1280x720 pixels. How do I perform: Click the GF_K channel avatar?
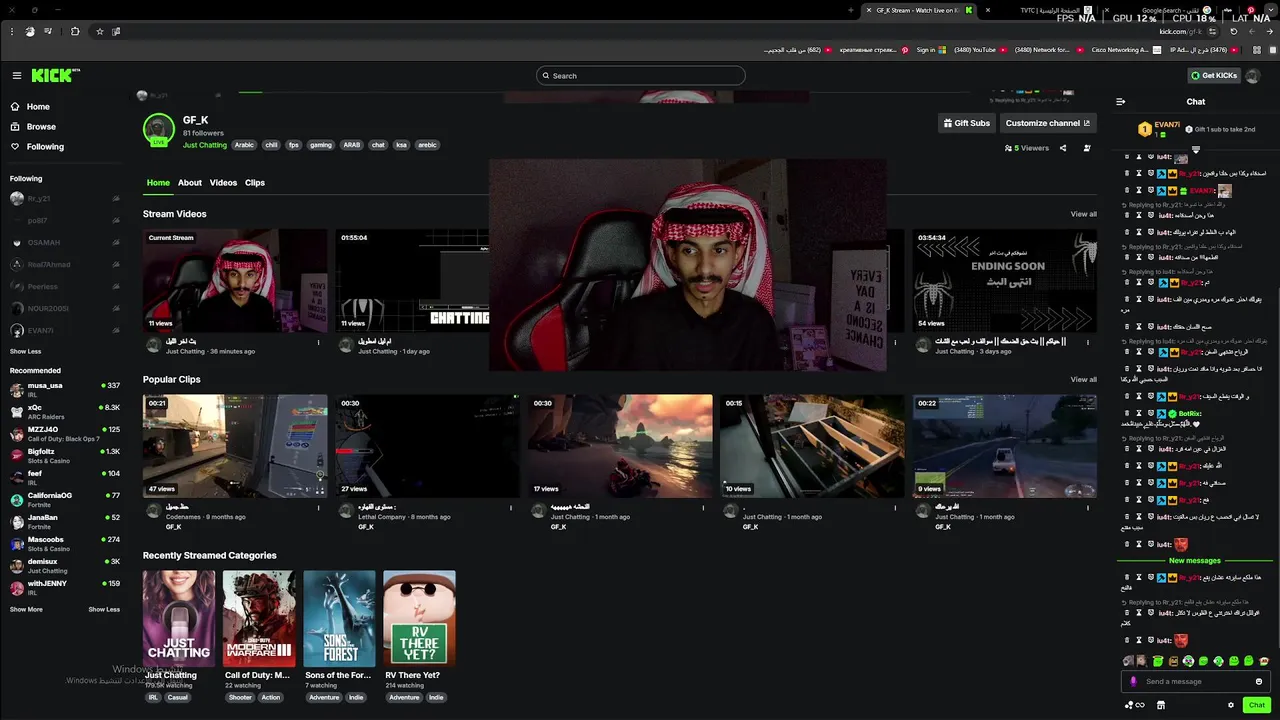159,129
